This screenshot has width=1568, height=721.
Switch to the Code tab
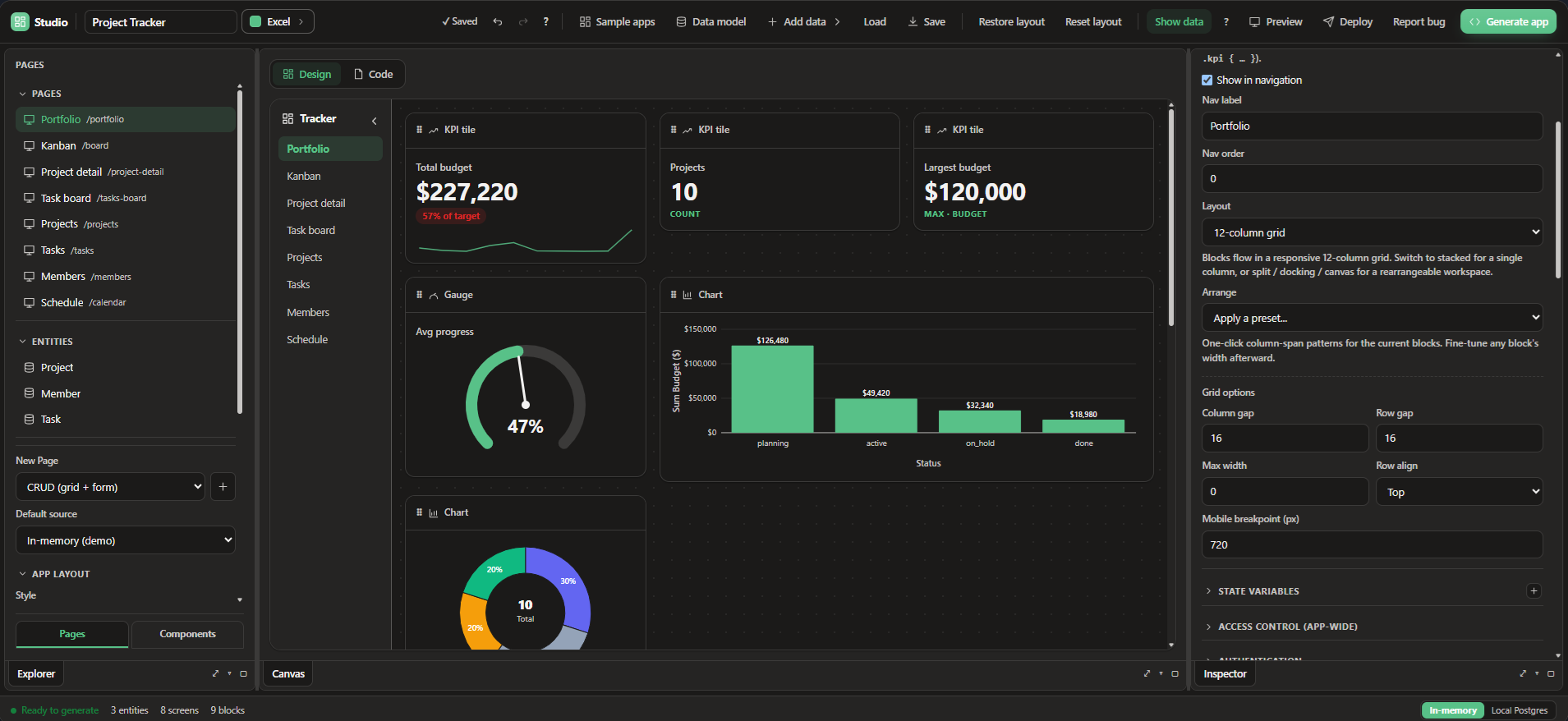[x=374, y=74]
